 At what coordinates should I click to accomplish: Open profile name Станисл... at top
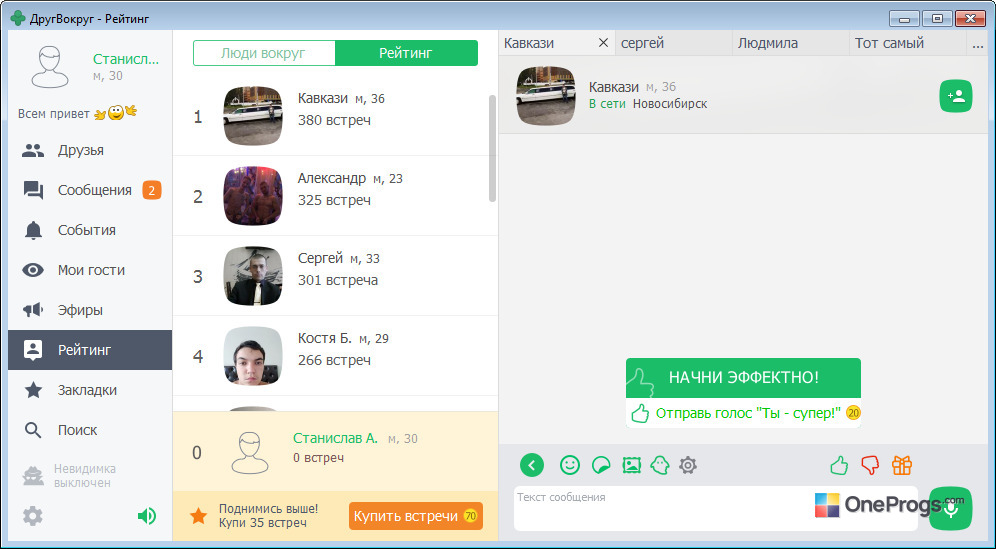click(x=126, y=59)
